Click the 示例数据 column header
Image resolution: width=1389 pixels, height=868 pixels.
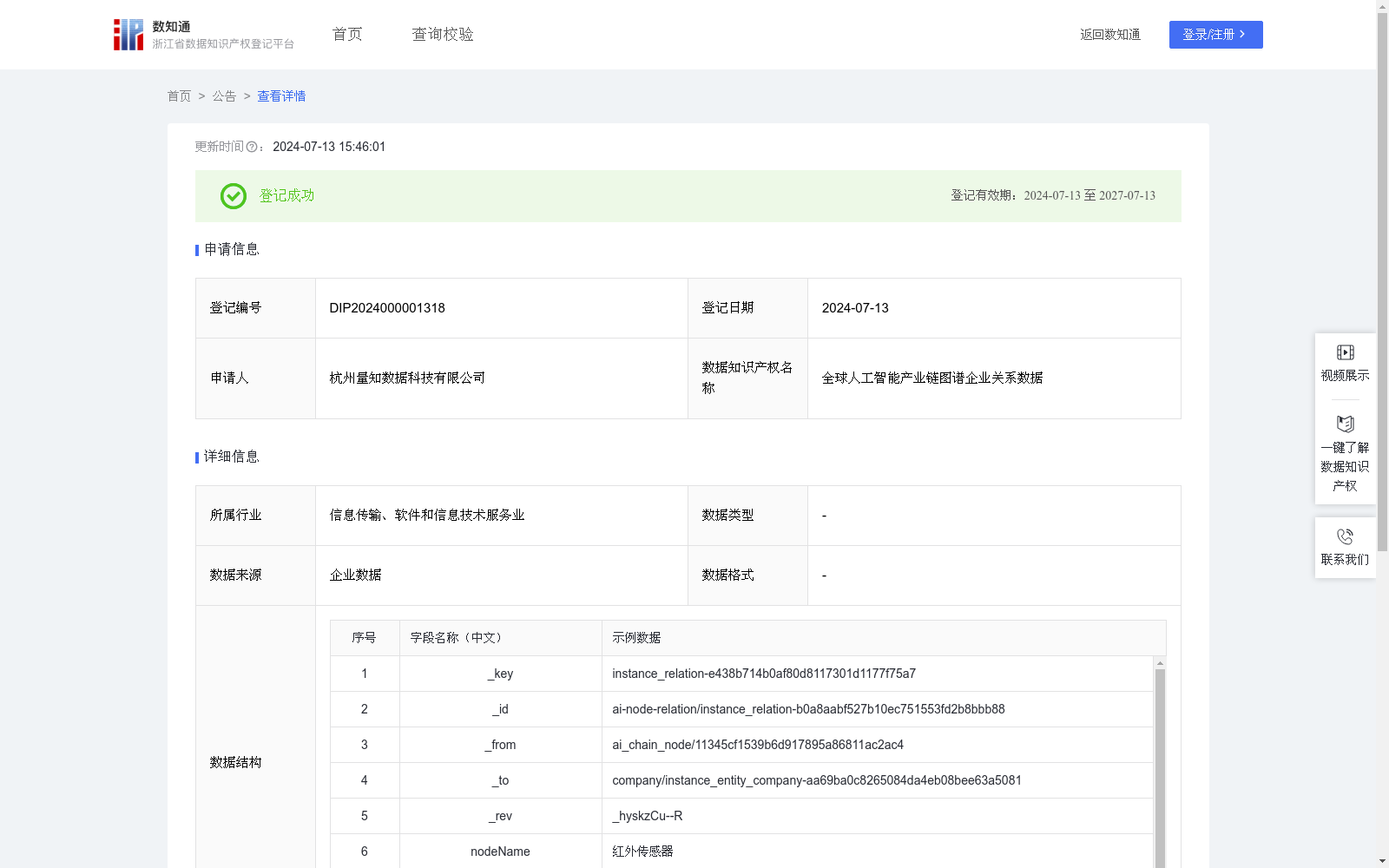click(x=884, y=638)
